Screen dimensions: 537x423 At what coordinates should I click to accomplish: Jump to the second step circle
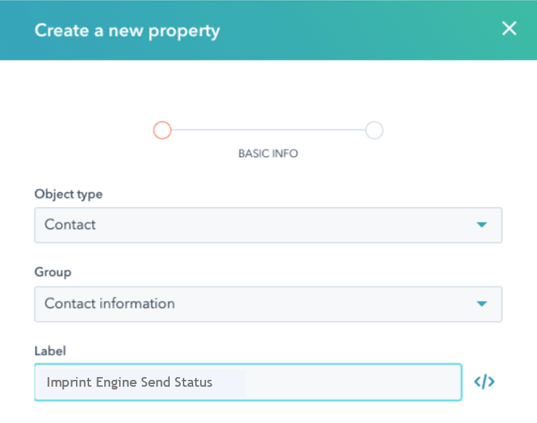click(374, 130)
